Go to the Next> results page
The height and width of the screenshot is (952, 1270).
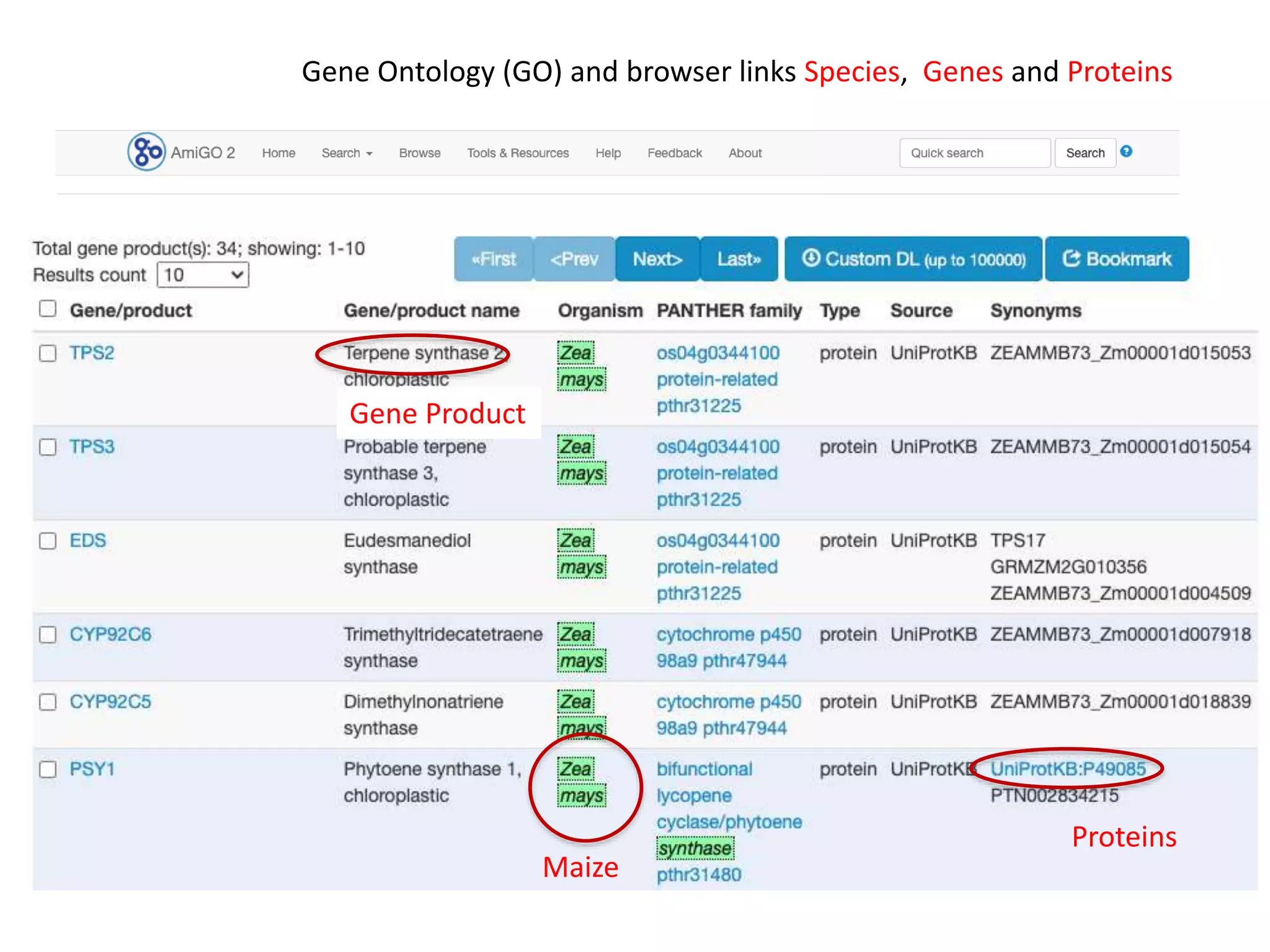[657, 259]
